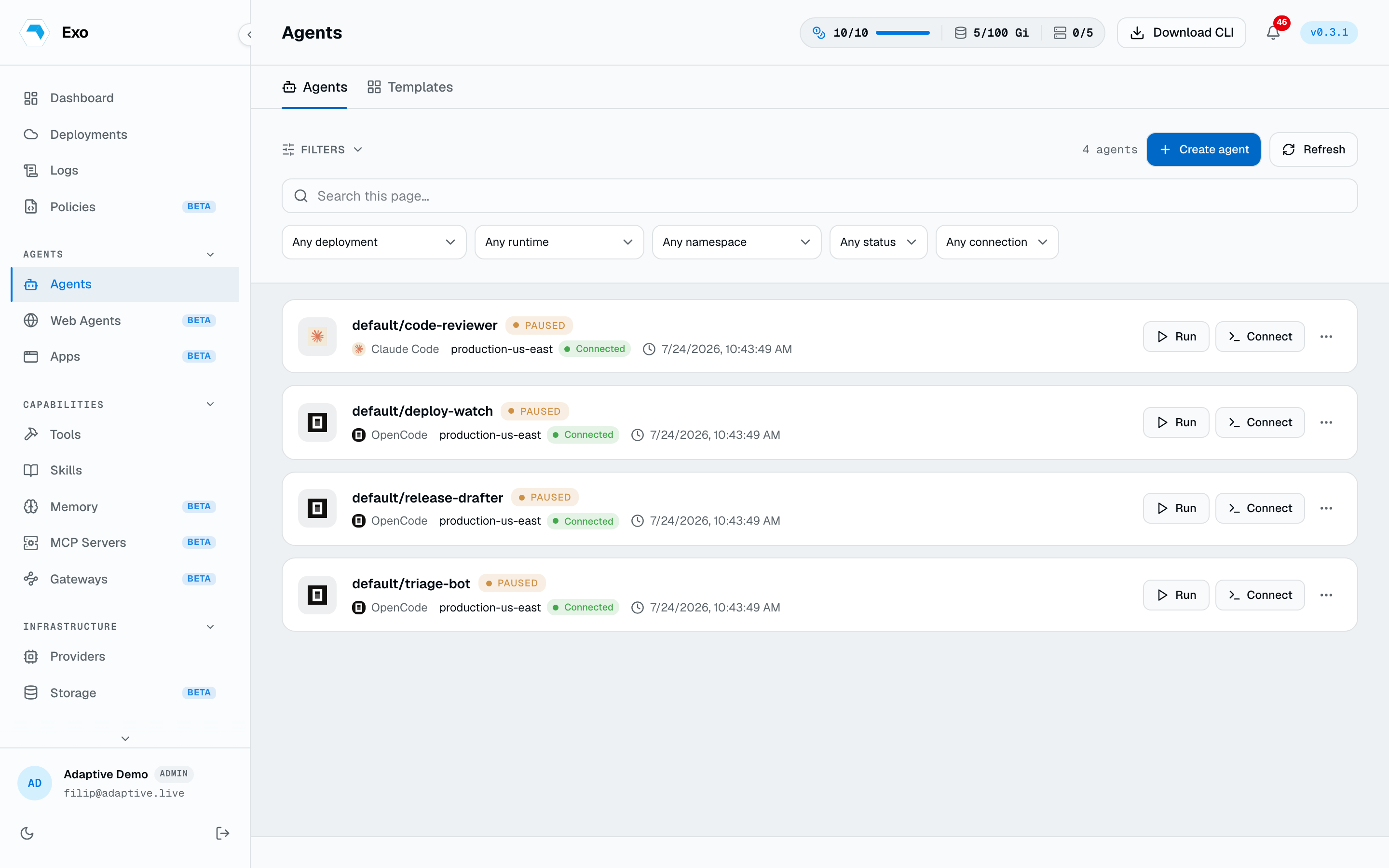Connect to default/deploy-watch

tap(1260, 422)
